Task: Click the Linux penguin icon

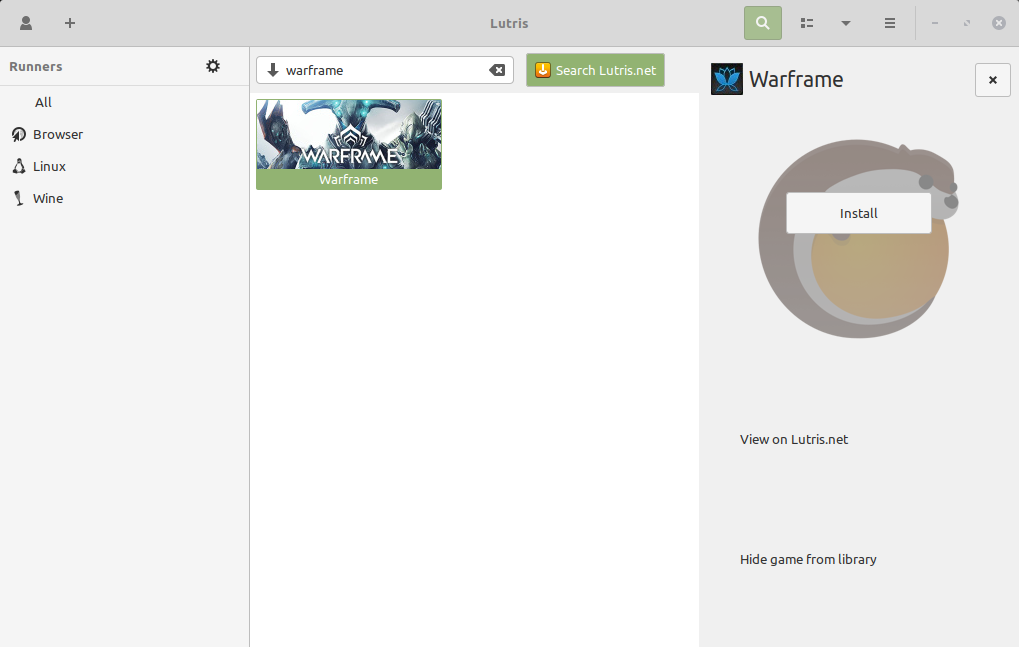Action: [19, 166]
